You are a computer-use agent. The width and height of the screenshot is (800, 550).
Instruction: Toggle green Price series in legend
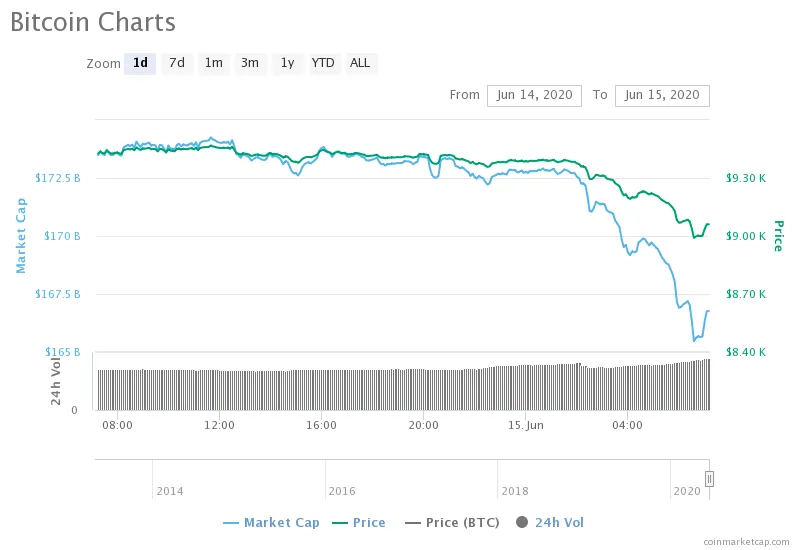(x=359, y=522)
